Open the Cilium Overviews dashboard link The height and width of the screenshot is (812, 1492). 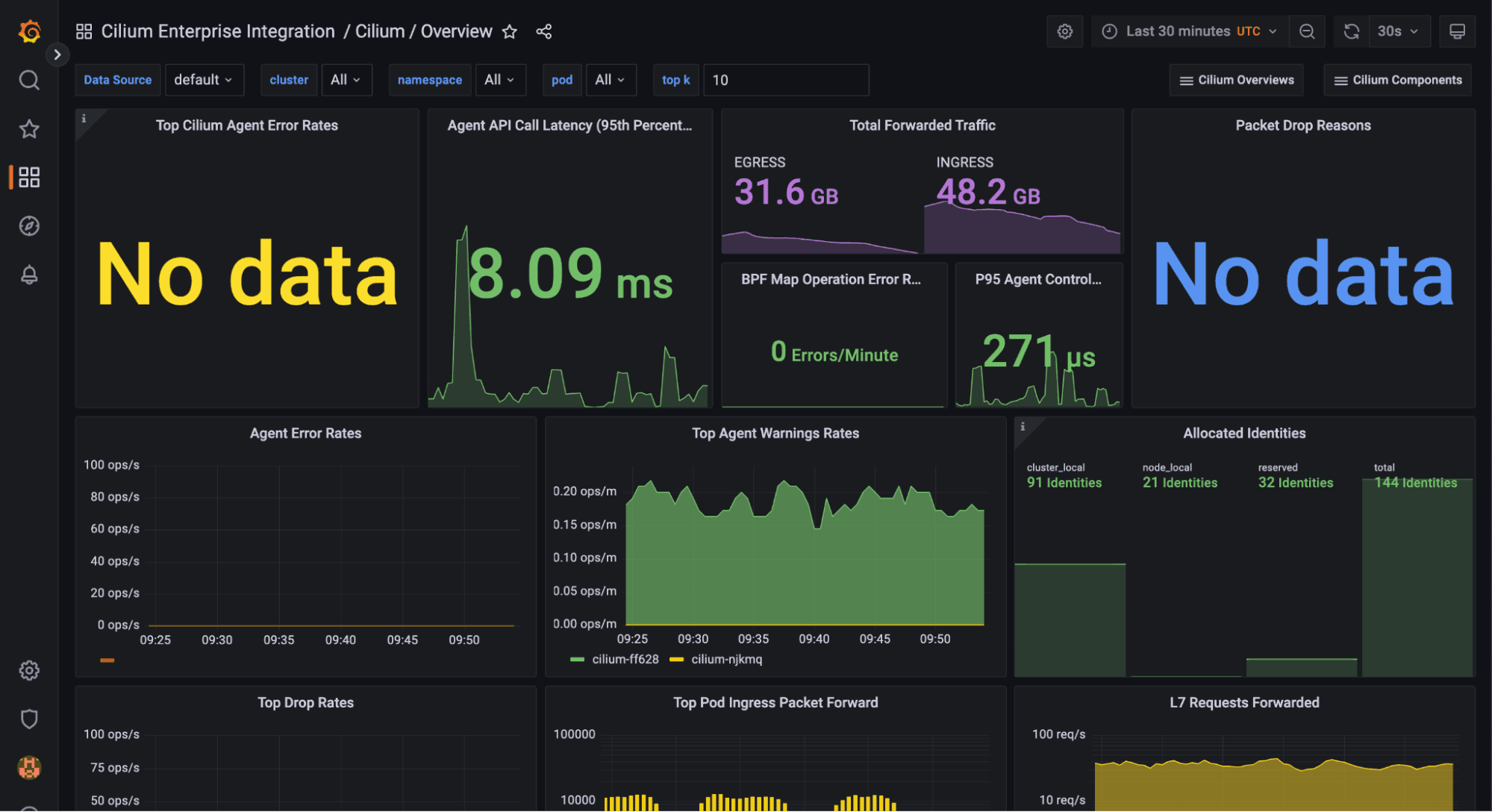pyautogui.click(x=1236, y=80)
